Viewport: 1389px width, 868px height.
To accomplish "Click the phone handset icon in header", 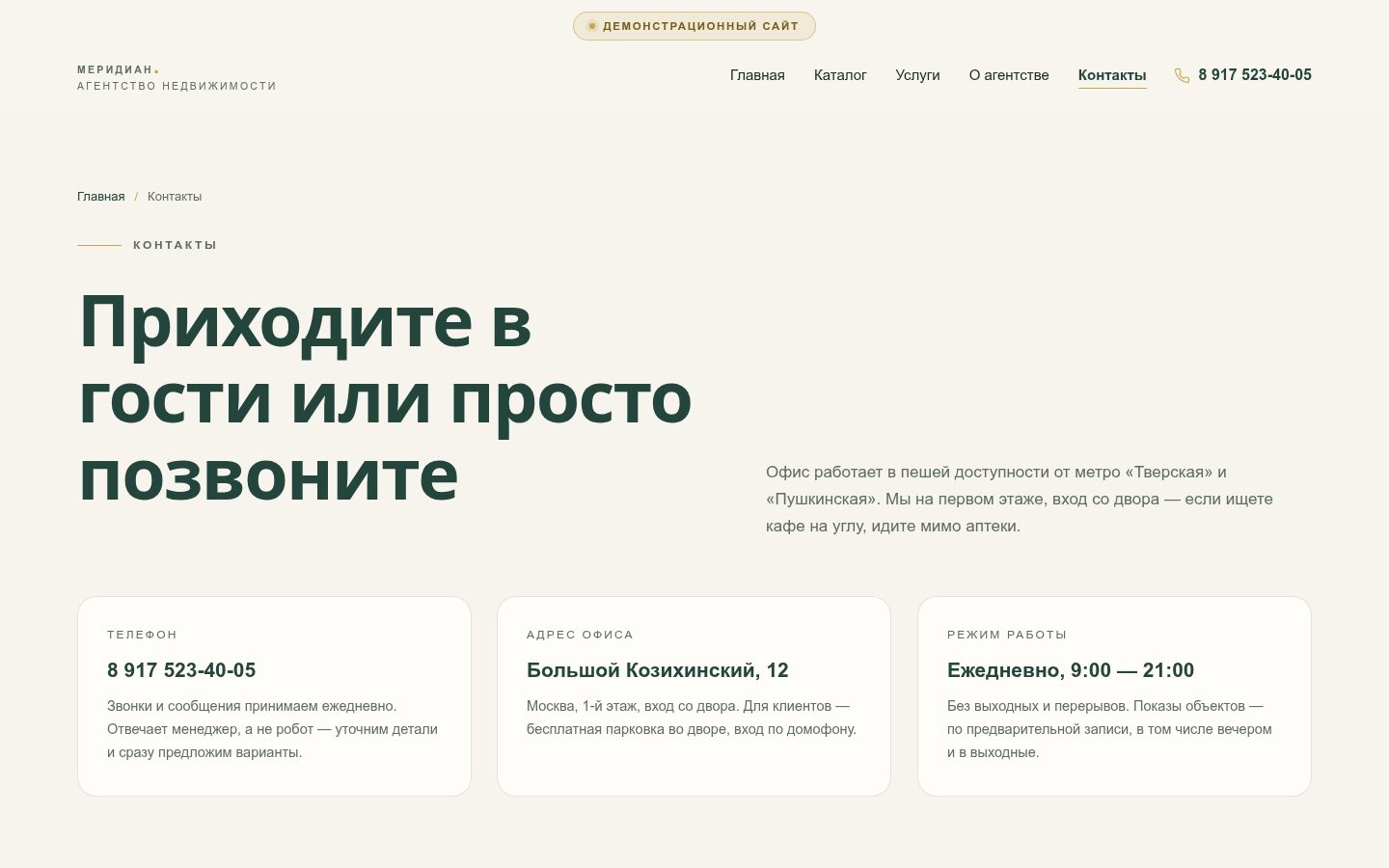I will [x=1182, y=75].
